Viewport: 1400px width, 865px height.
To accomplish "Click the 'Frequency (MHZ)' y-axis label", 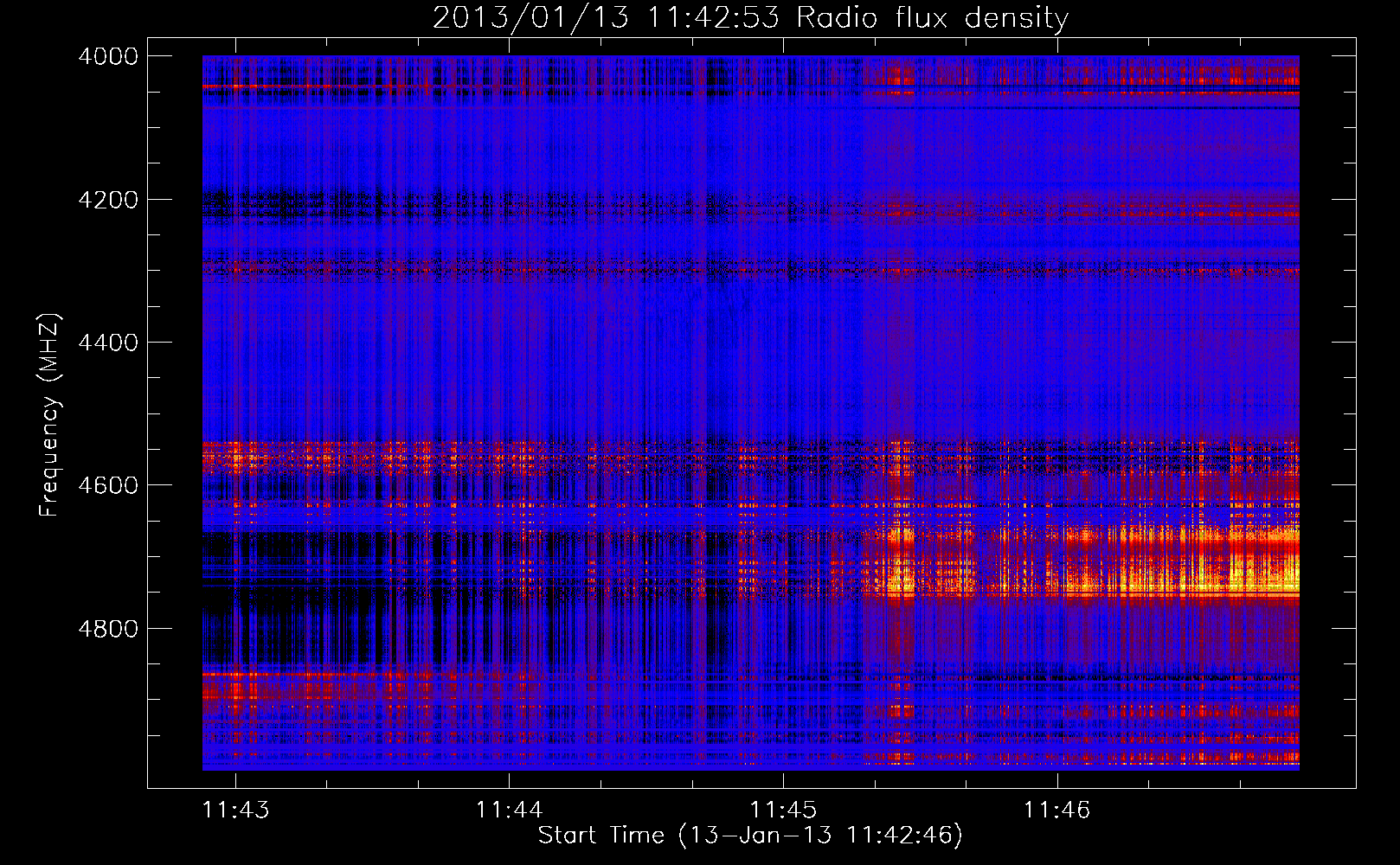I will 50,415.
